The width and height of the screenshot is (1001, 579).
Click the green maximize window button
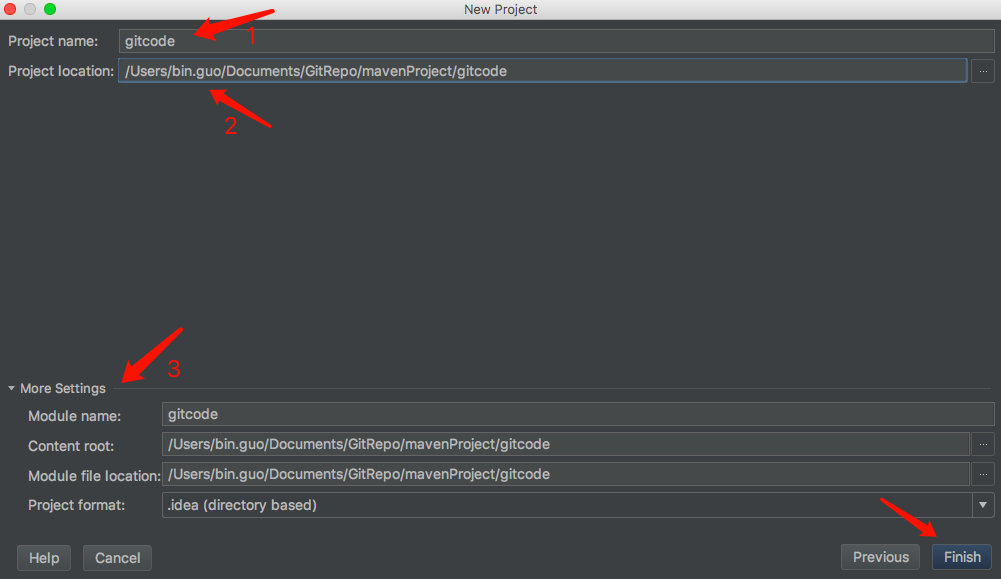click(50, 9)
